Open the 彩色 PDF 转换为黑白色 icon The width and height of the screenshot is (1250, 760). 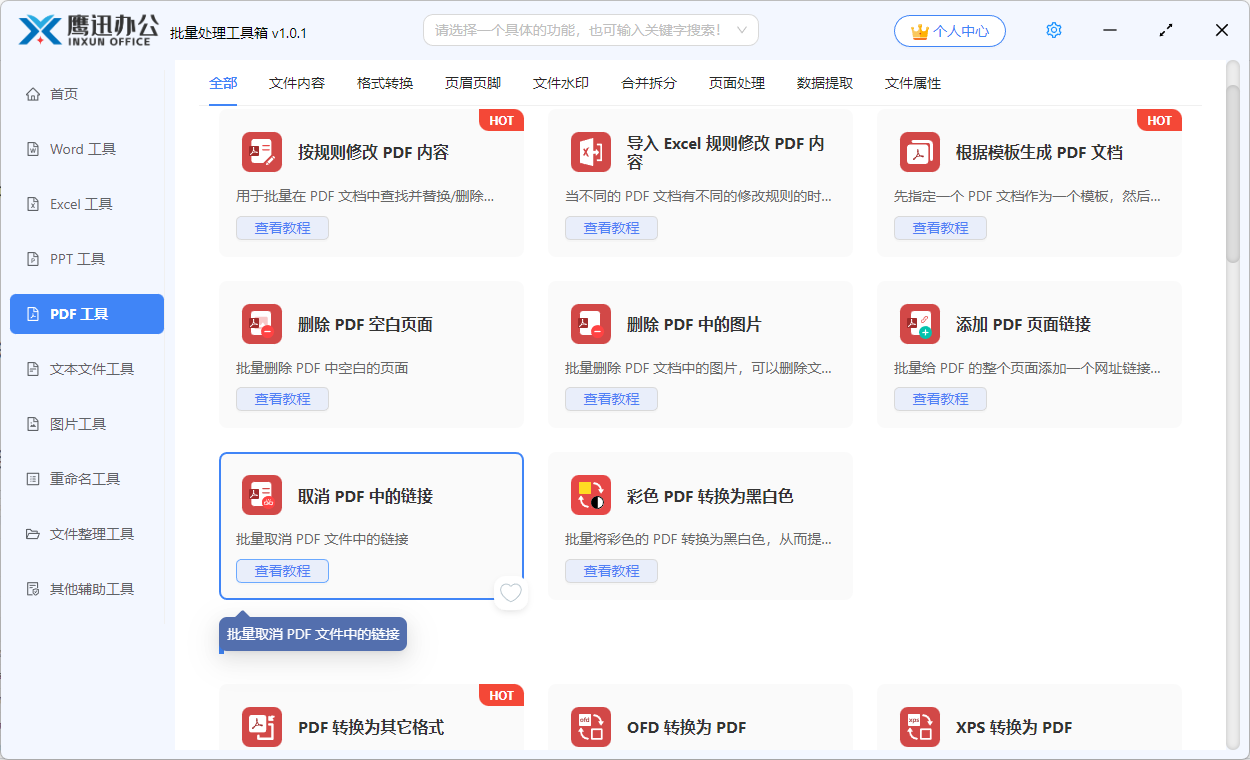tap(591, 495)
